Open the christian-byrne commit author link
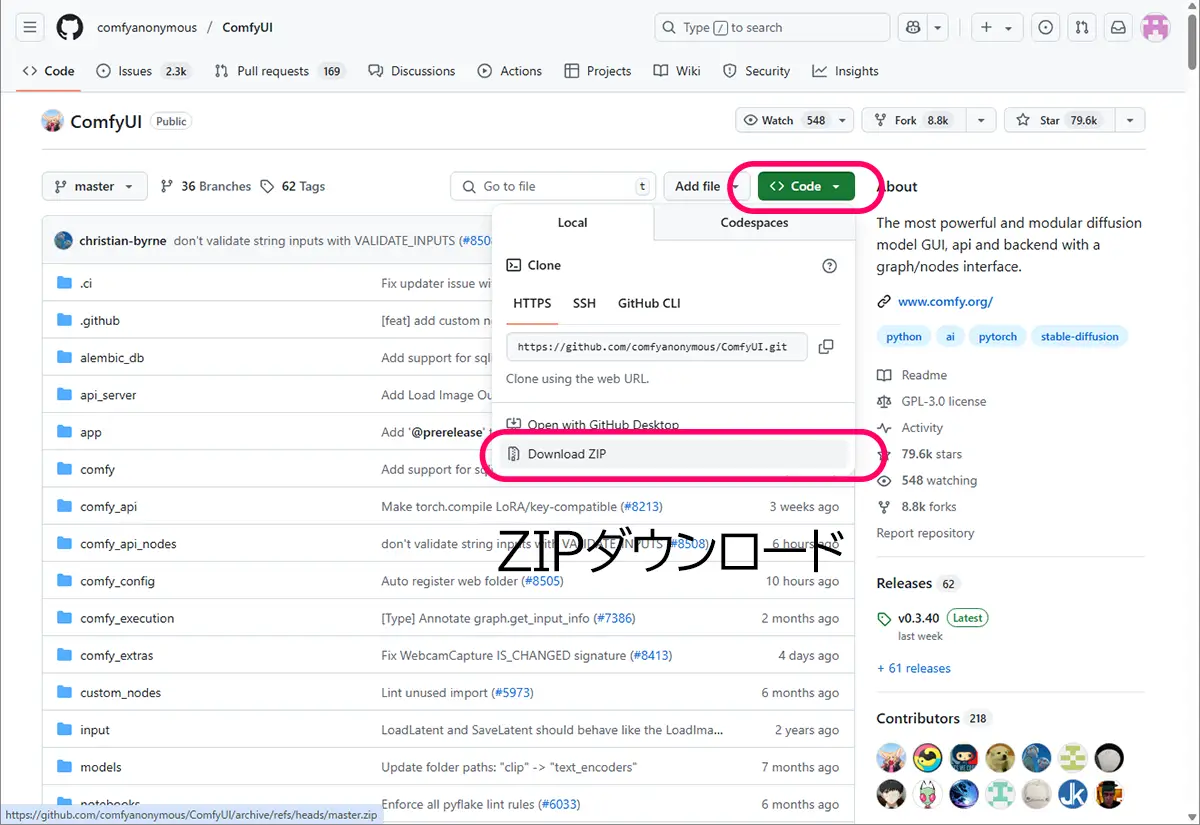Viewport: 1200px width, 825px height. [123, 240]
